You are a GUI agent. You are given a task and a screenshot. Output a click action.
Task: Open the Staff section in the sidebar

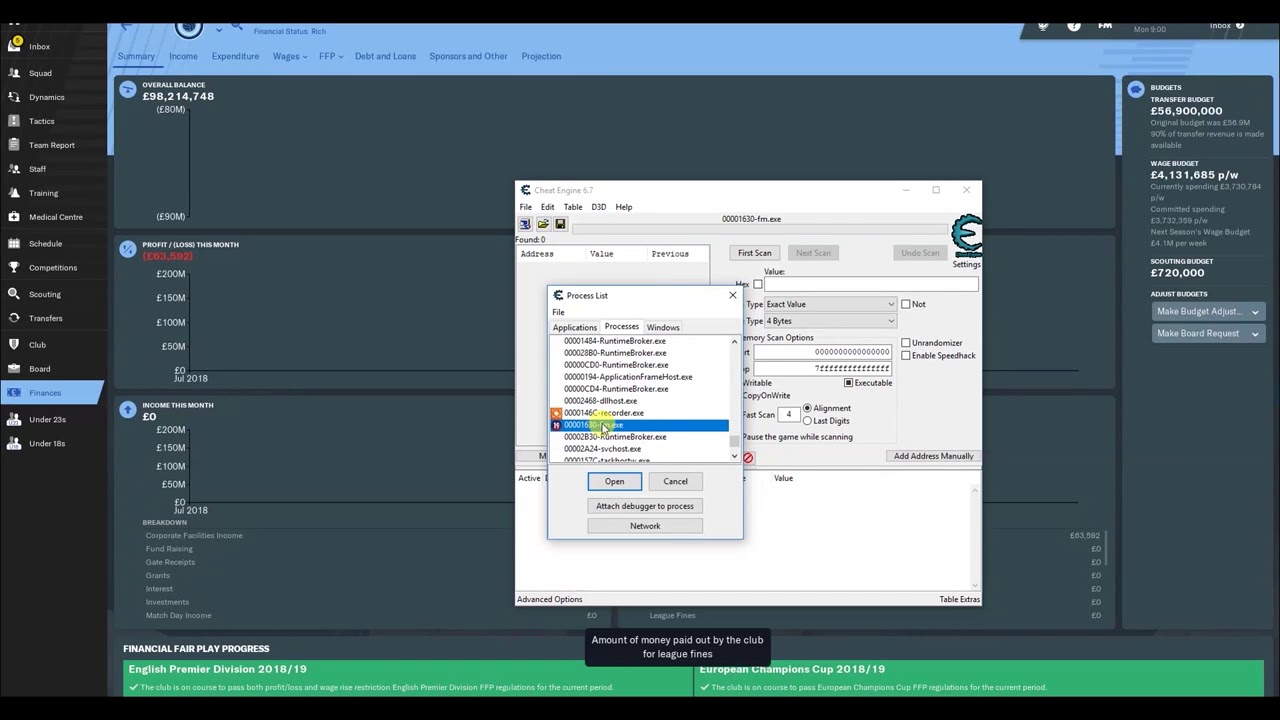point(37,169)
